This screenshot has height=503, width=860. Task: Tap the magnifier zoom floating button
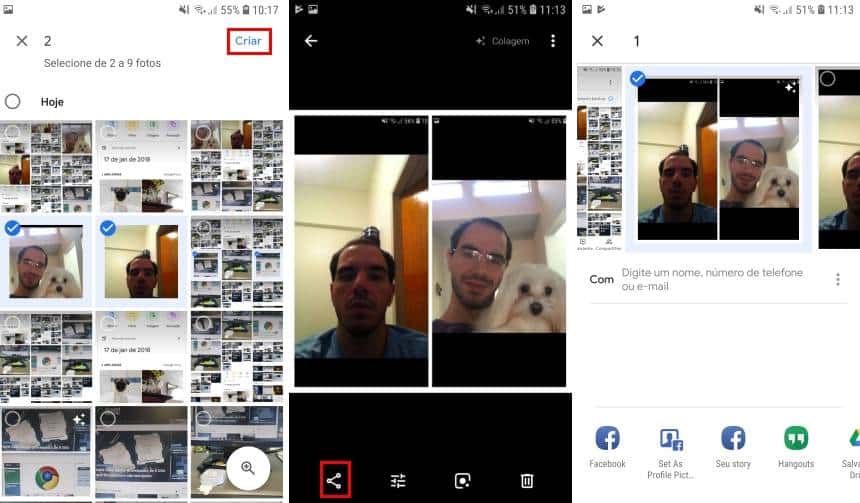(247, 468)
